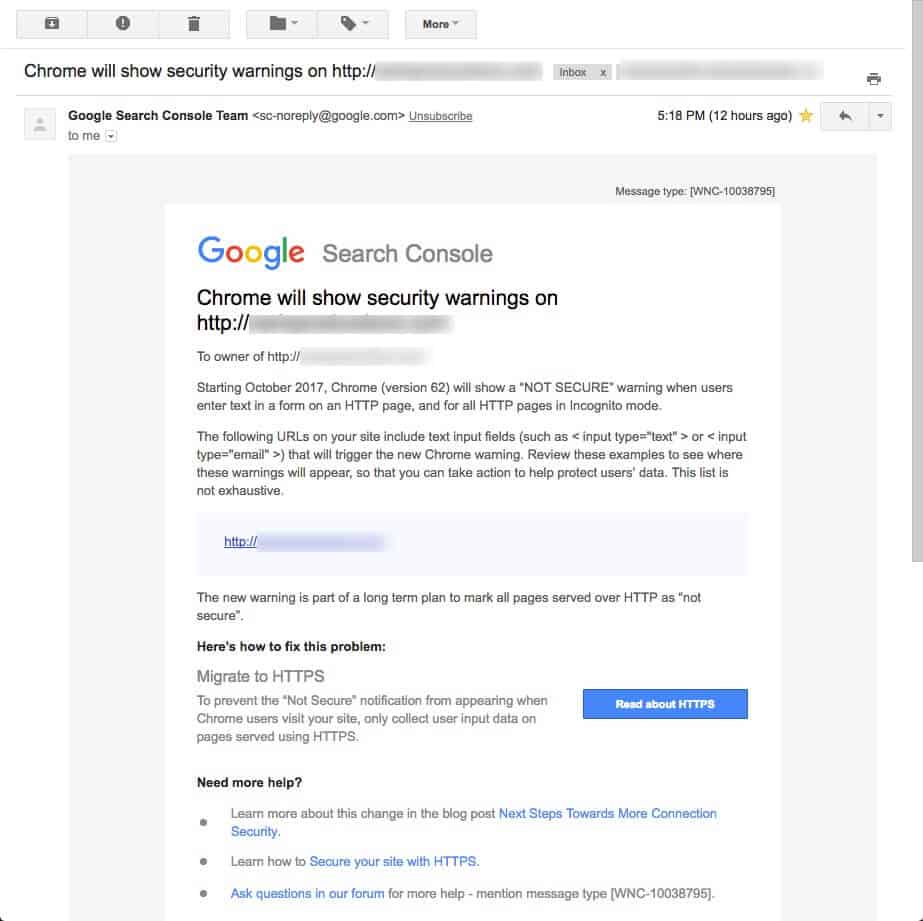The width and height of the screenshot is (923, 921).
Task: Open the Labels tag dropdown
Action: (353, 24)
